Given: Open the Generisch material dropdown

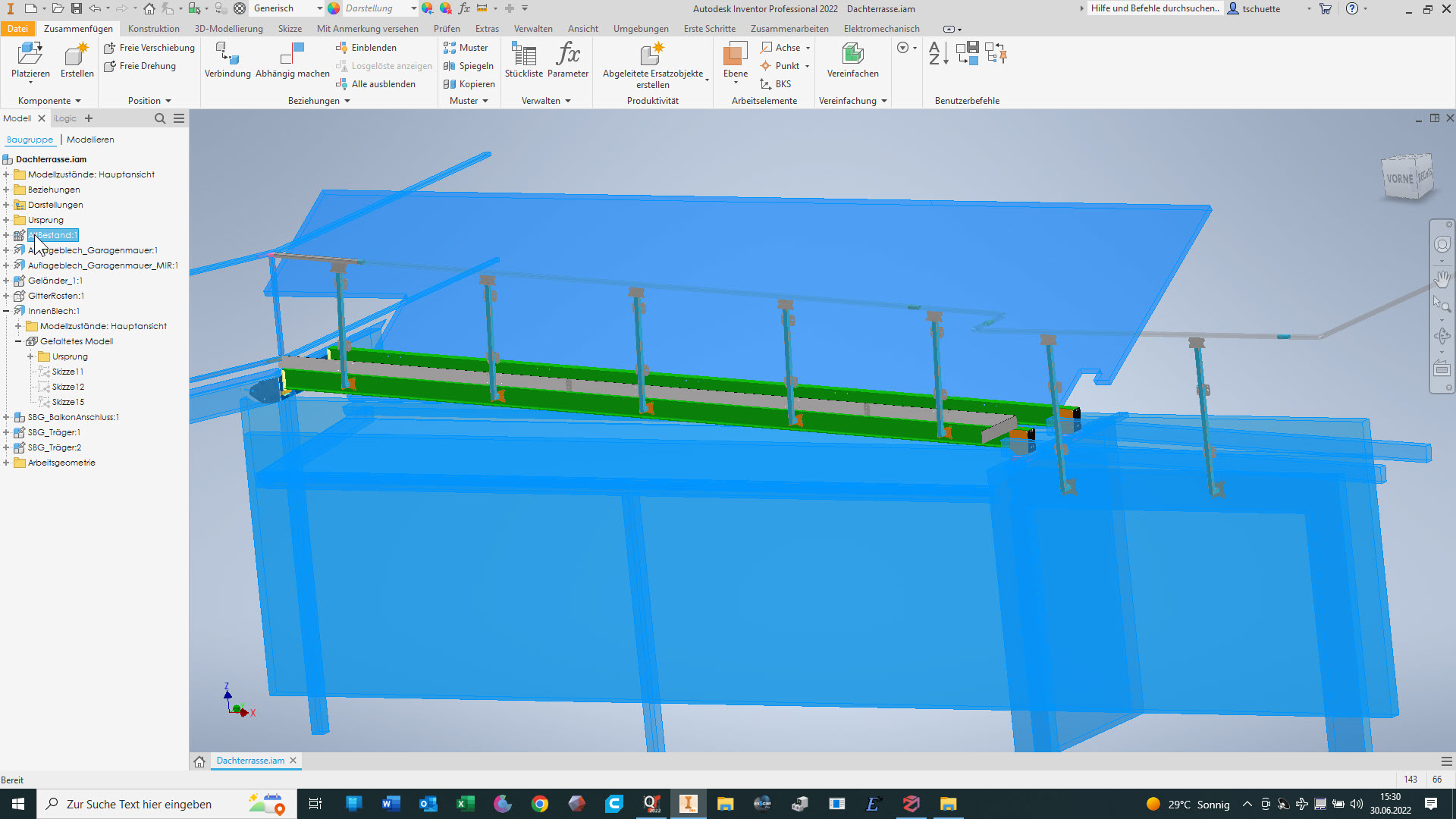Looking at the screenshot, I should [319, 8].
